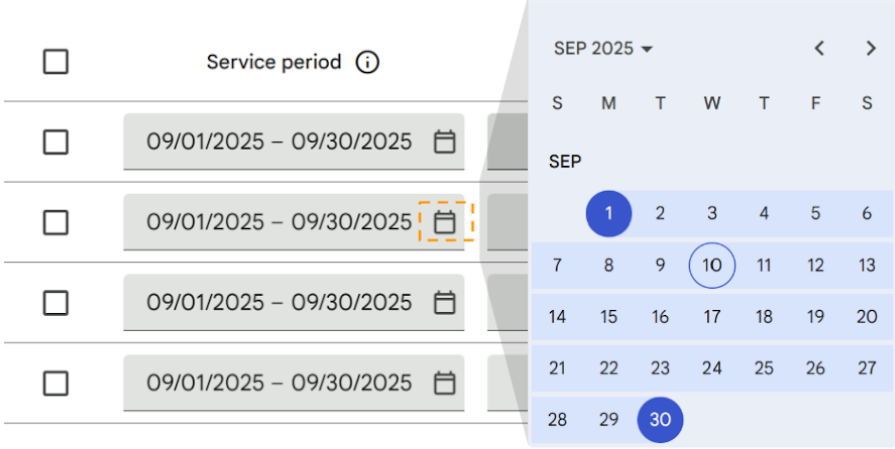Click the third row date range field
This screenshot has width=895, height=449.
tap(294, 302)
